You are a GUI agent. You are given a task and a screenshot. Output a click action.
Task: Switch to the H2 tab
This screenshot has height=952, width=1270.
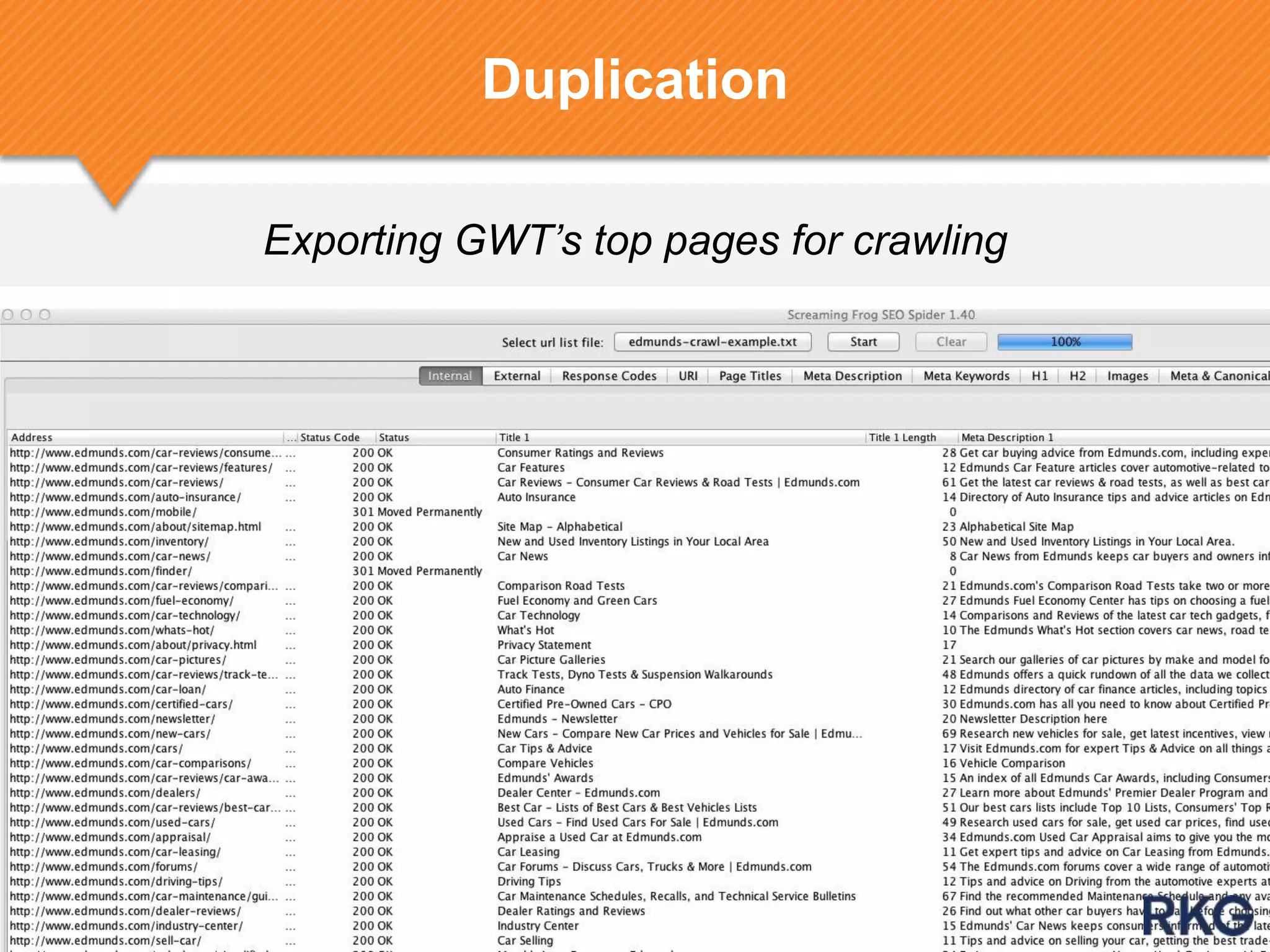coord(1078,376)
